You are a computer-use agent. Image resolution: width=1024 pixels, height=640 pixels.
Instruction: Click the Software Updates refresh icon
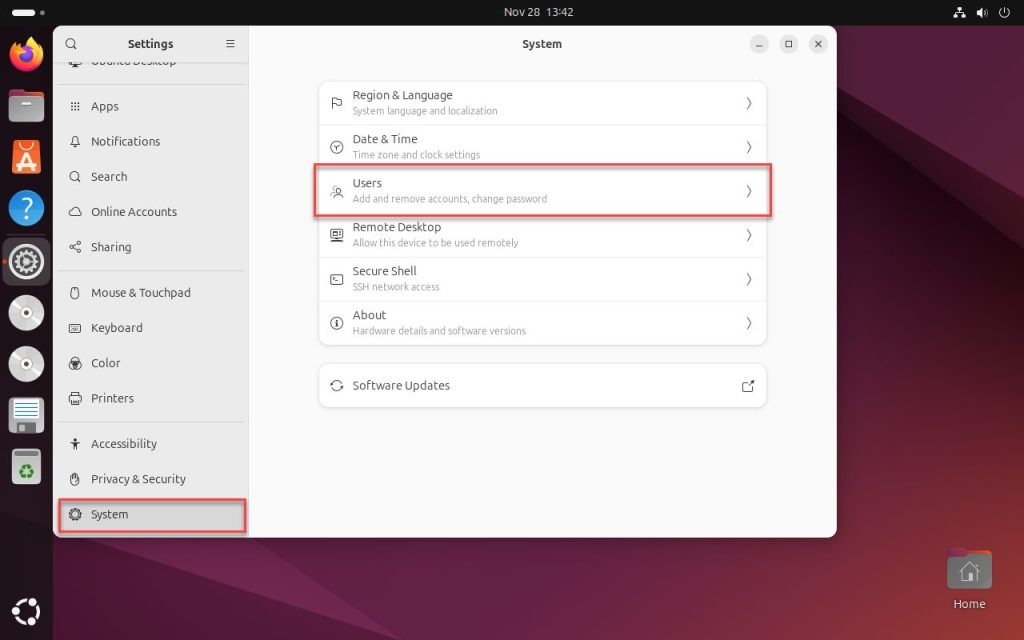click(336, 385)
